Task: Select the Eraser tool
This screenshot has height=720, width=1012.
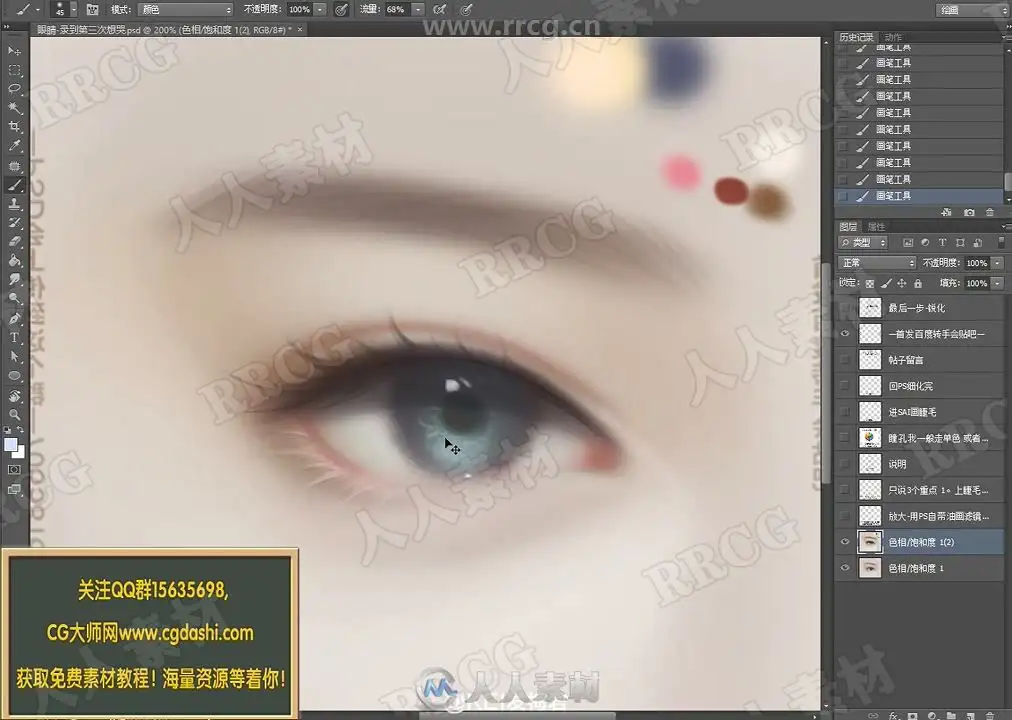Action: [x=14, y=242]
